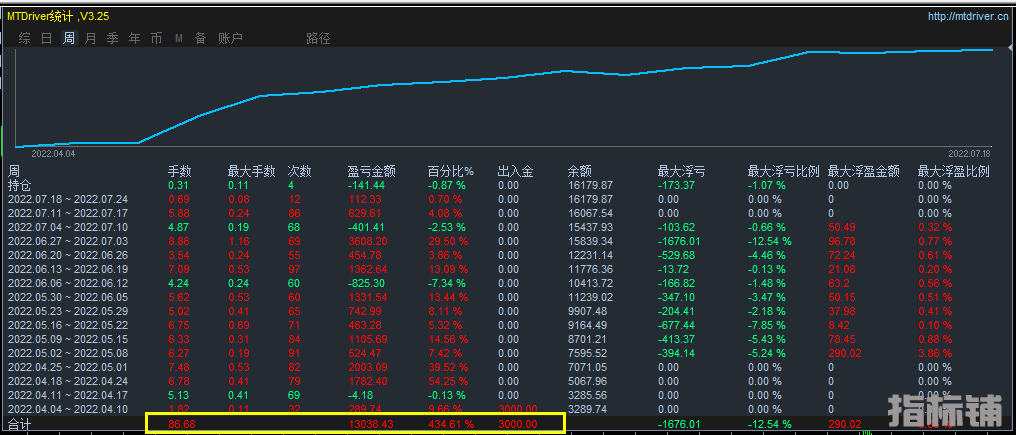The width and height of the screenshot is (1016, 435).
Task: Click the 合计 totals row label
Action: click(20, 424)
